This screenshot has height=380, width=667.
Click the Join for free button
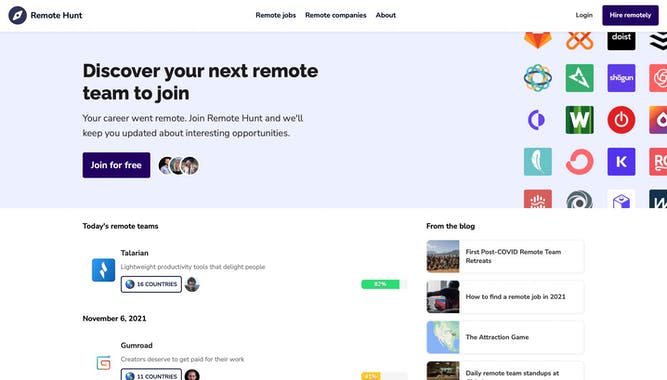tap(116, 165)
